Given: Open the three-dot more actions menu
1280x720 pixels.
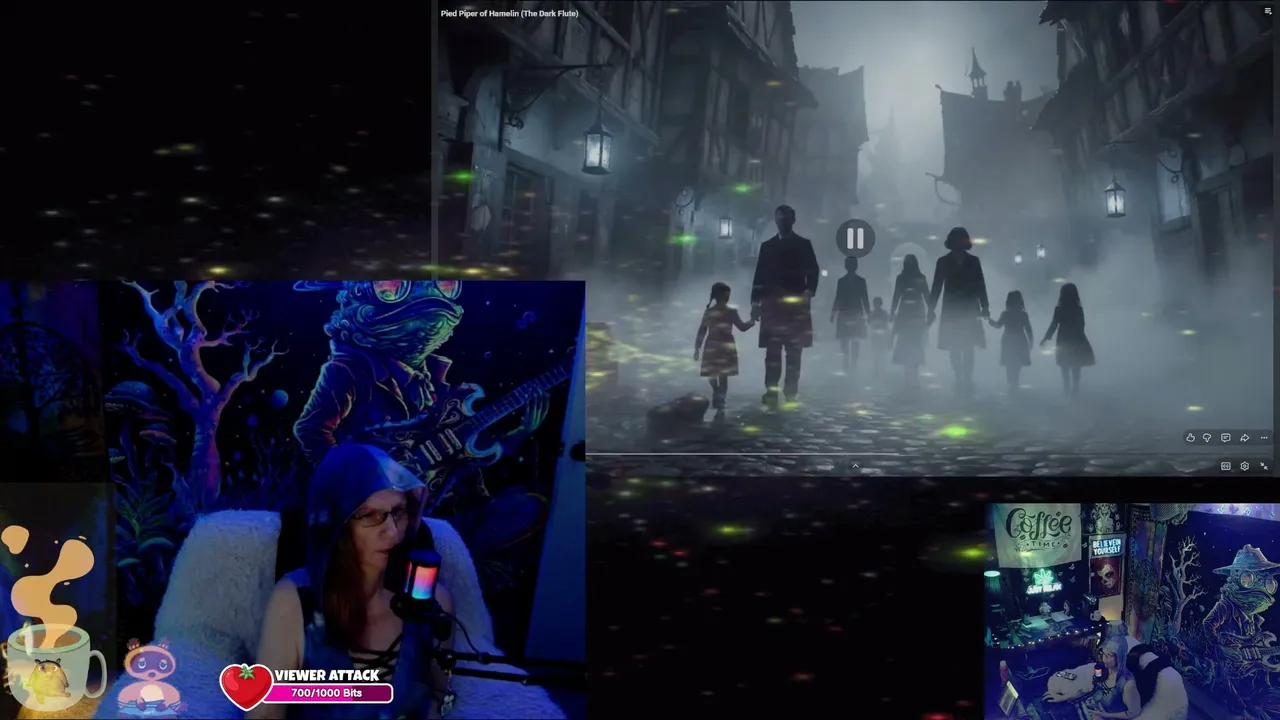Looking at the screenshot, I should tap(1264, 438).
